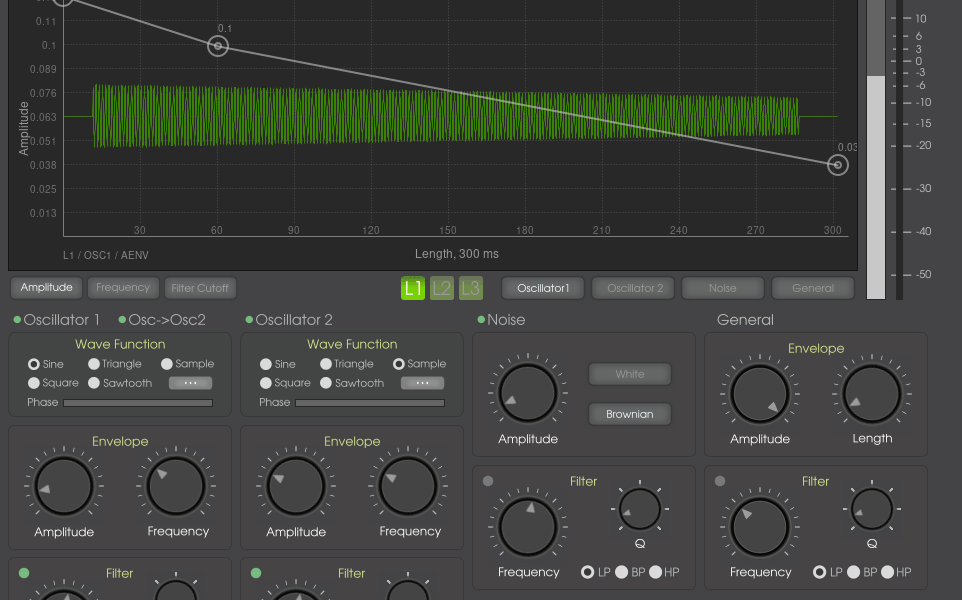The height and width of the screenshot is (600, 962).
Task: Switch to layer L2
Action: pyautogui.click(x=442, y=289)
